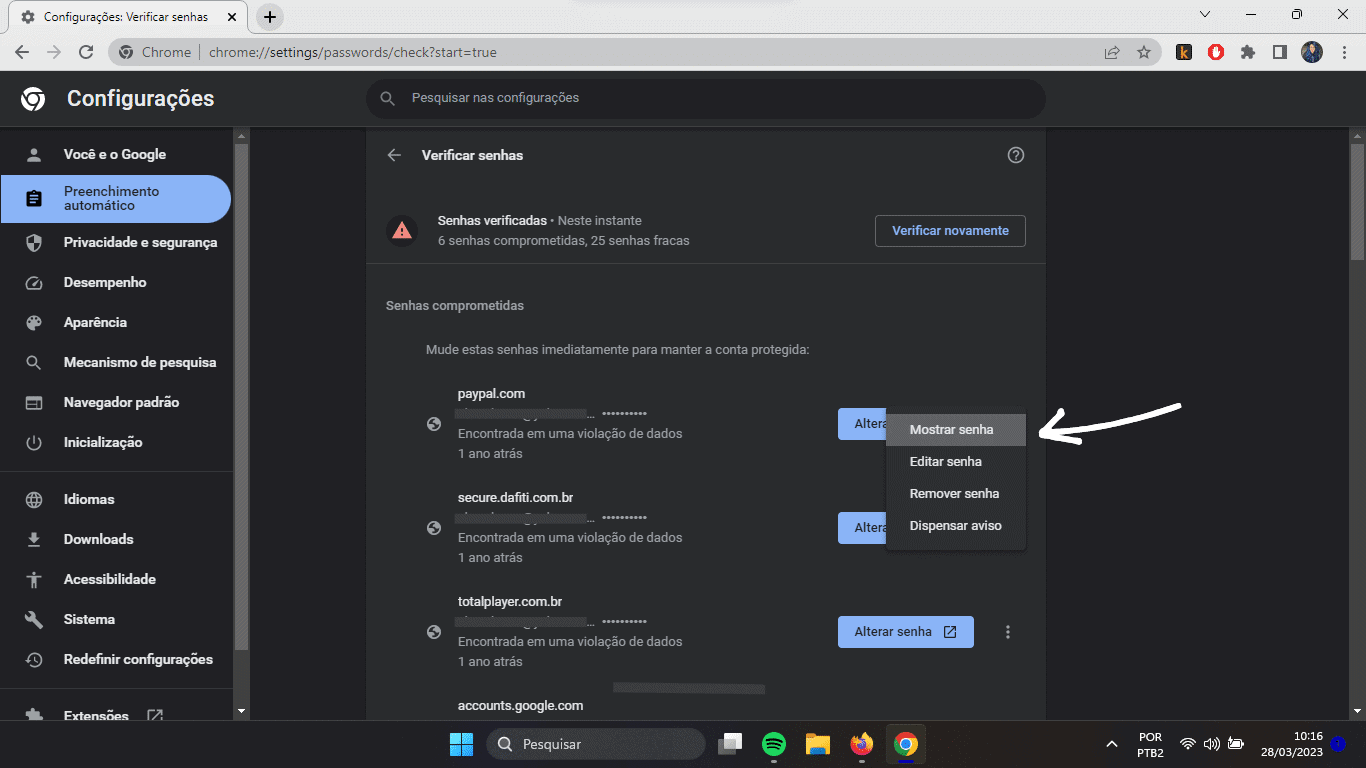This screenshot has width=1366, height=768.
Task: Bookmark this page with star icon
Action: click(x=1144, y=52)
